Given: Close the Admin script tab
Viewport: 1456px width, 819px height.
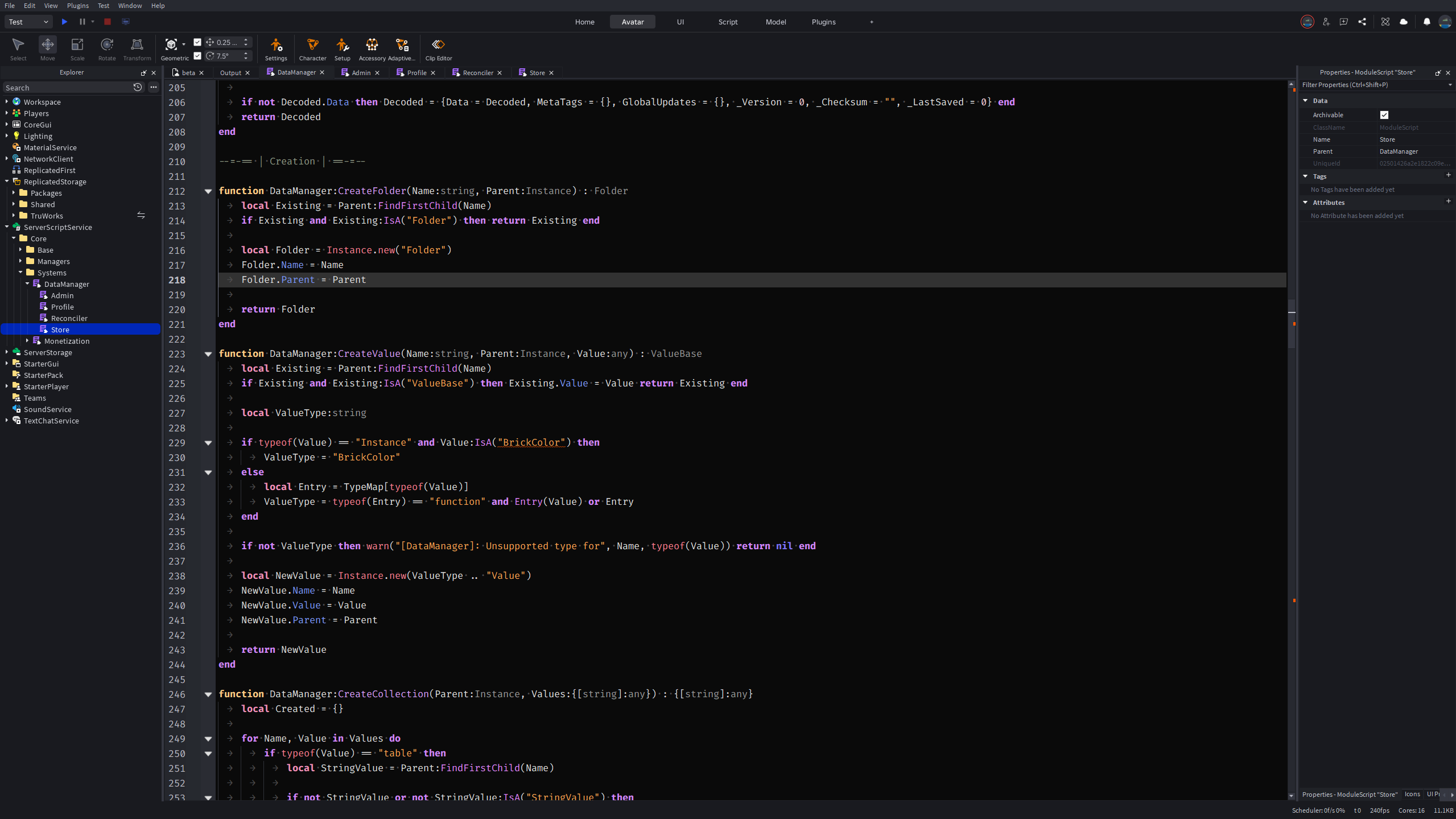Looking at the screenshot, I should 377,73.
